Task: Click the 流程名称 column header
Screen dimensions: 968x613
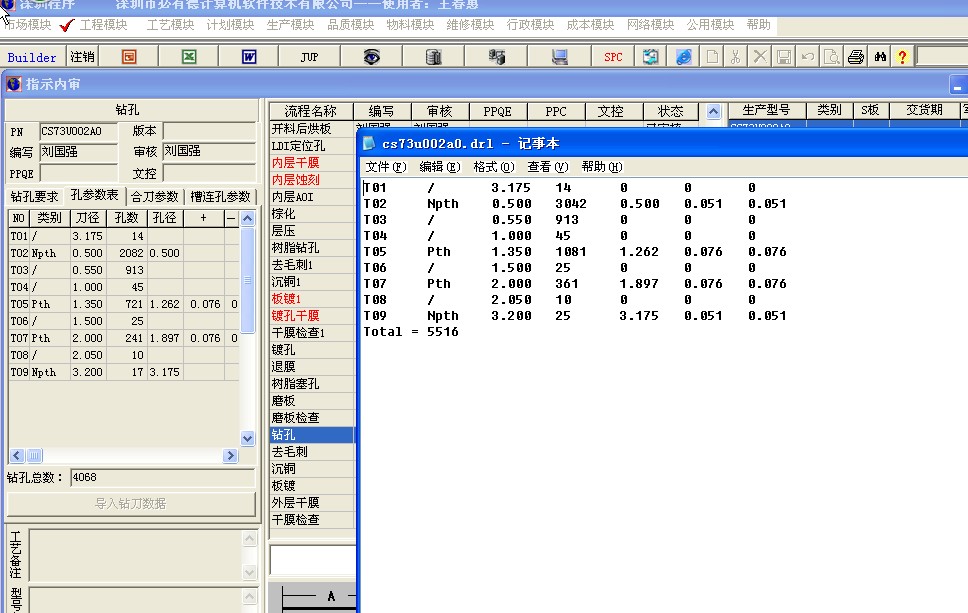Action: pyautogui.click(x=311, y=111)
